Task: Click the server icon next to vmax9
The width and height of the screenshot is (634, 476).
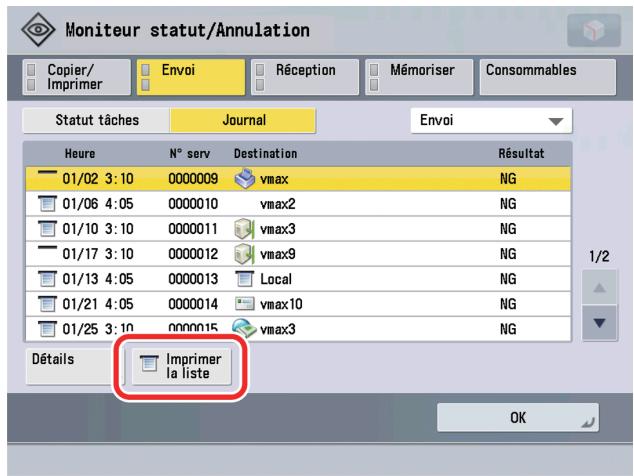Action: pos(244,254)
